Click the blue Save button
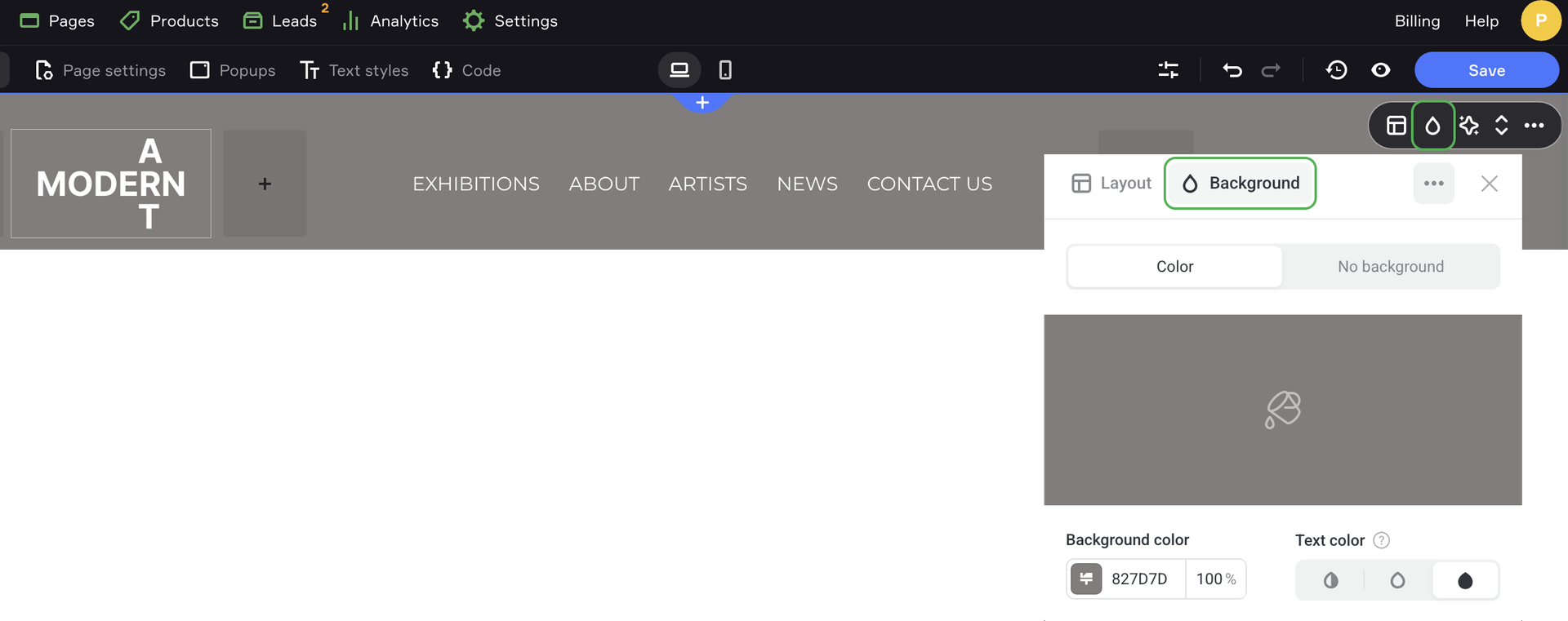Viewport: 1568px width, 621px height. click(1486, 70)
